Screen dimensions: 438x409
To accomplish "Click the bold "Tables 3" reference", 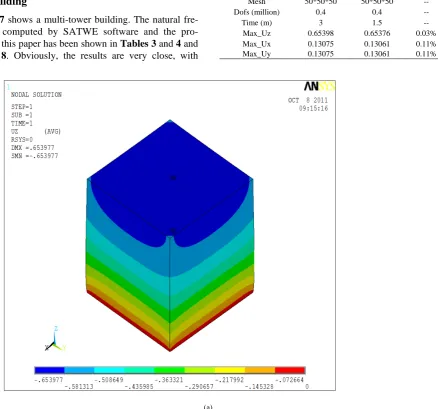I will [x=138, y=44].
